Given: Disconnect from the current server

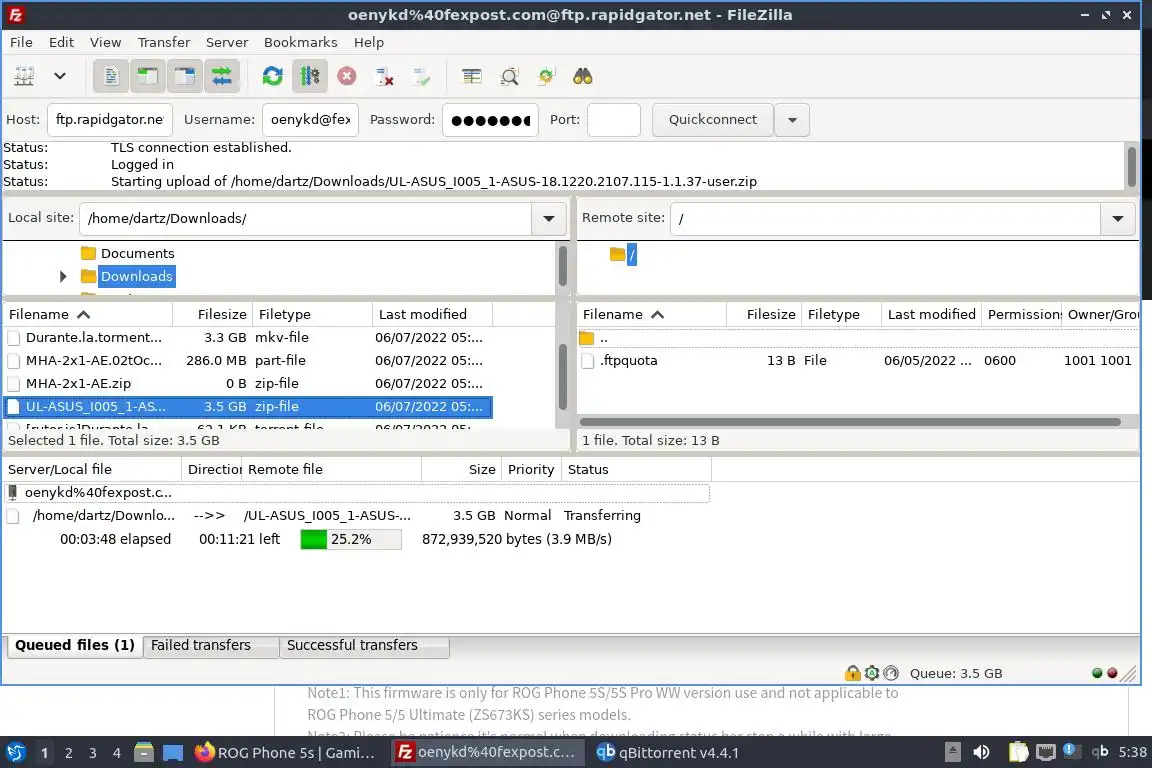Looking at the screenshot, I should click(x=384, y=76).
